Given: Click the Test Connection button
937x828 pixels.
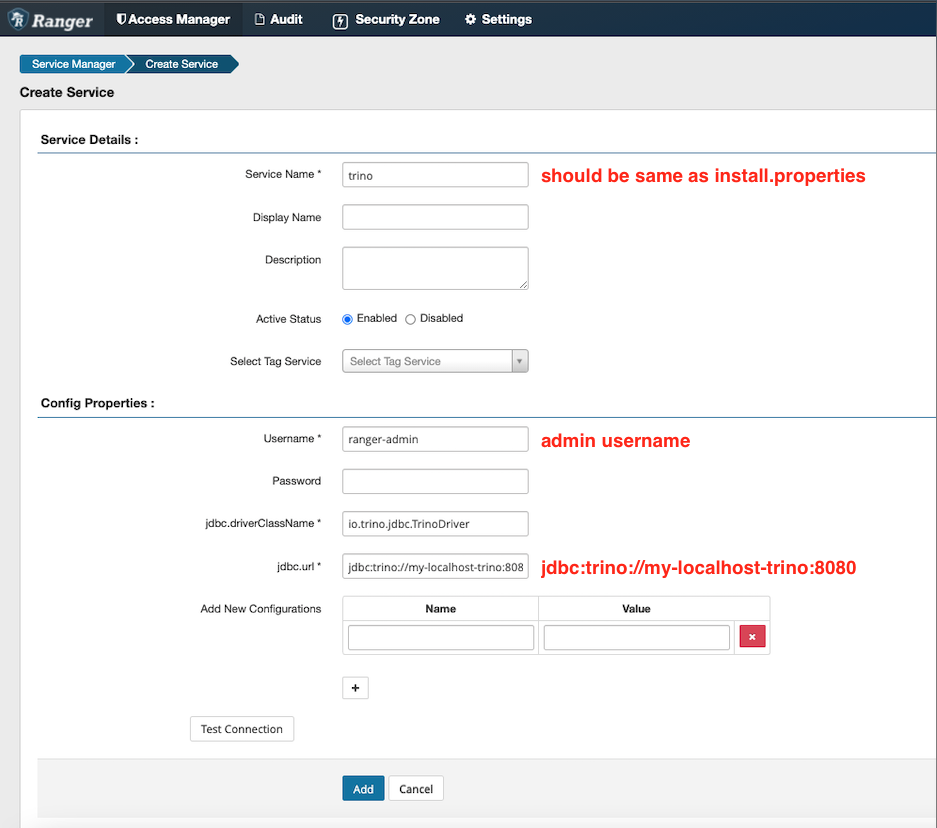Looking at the screenshot, I should tap(241, 729).
